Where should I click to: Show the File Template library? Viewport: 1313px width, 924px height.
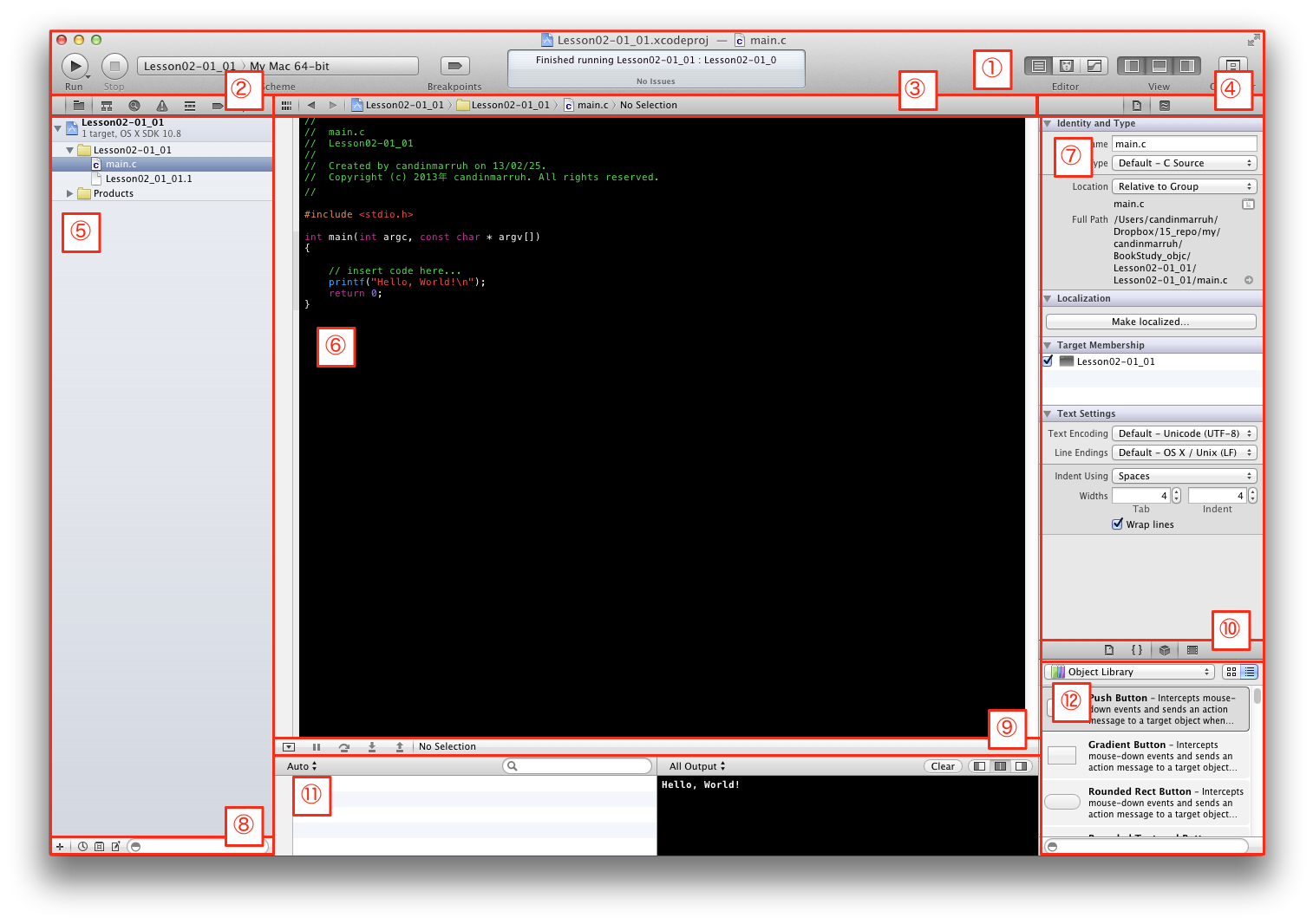pyautogui.click(x=1109, y=650)
